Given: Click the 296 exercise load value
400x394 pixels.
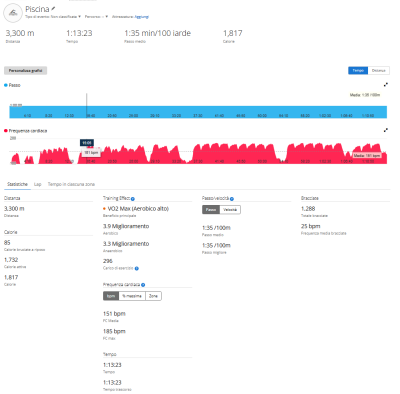Looking at the screenshot, I should coord(108,261).
